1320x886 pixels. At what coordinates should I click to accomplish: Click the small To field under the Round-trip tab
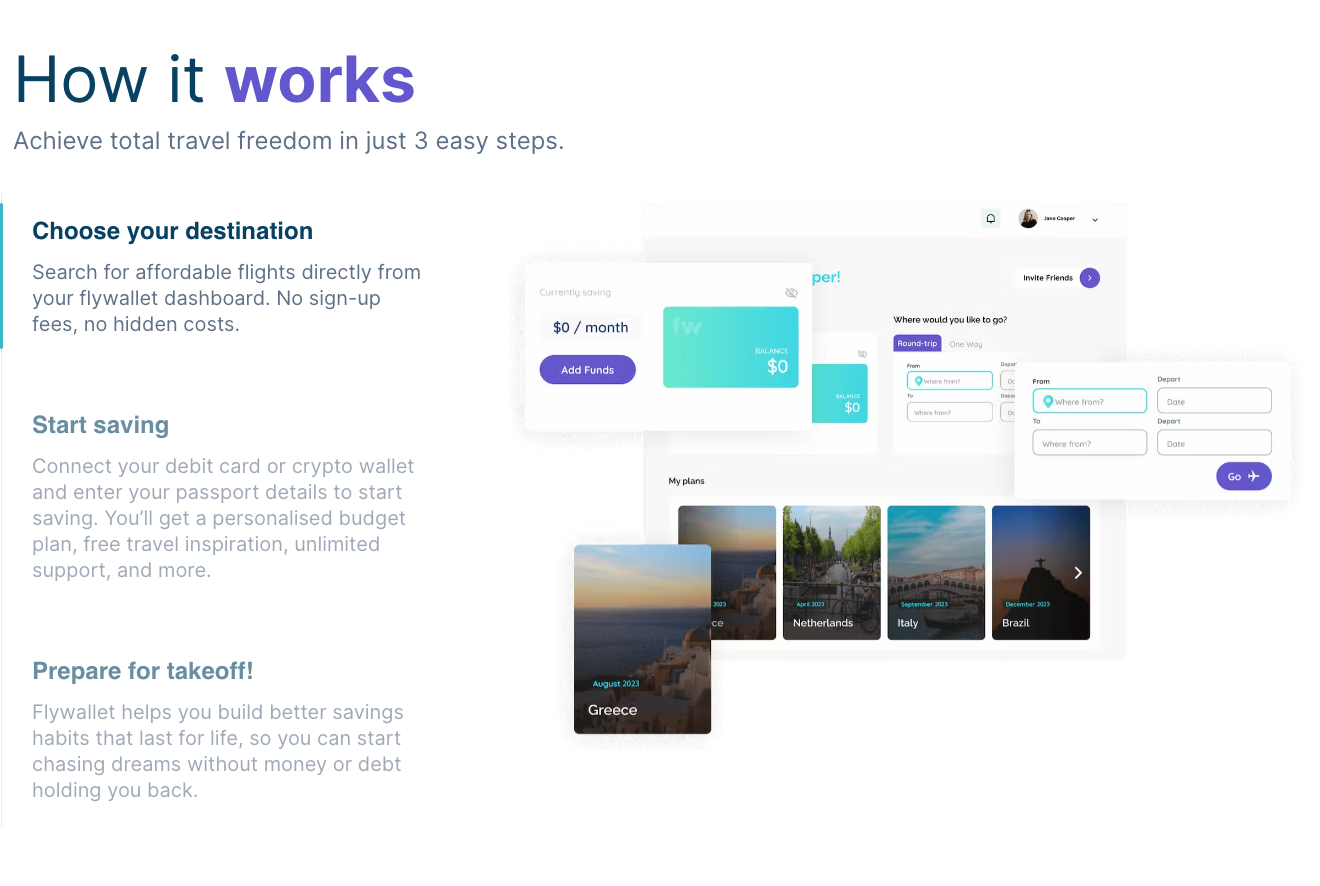pos(950,412)
